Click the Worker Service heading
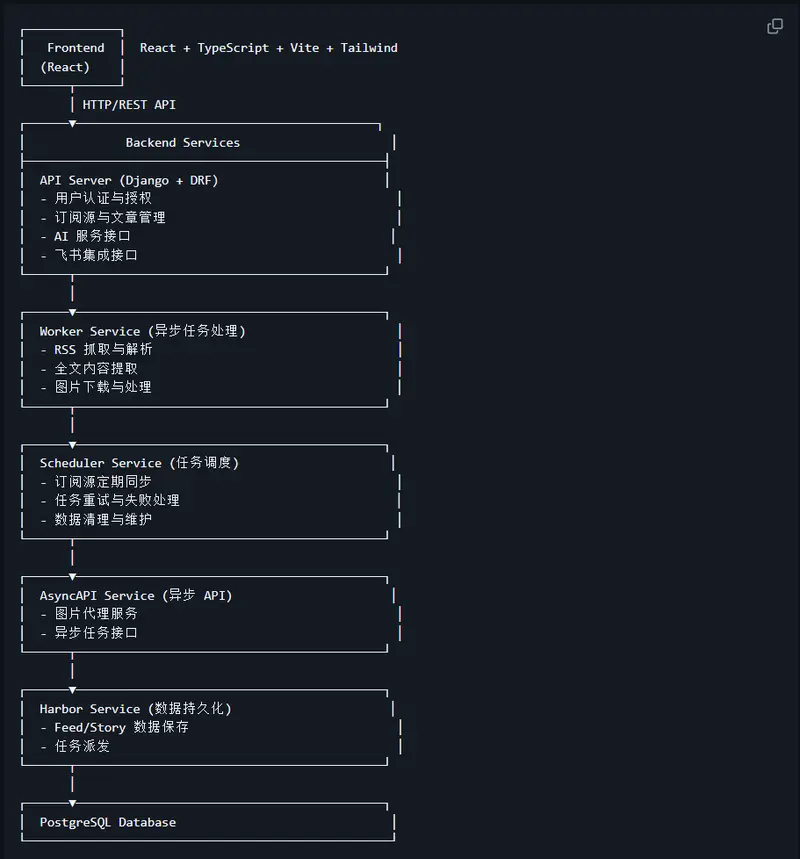Screen dimensions: 800x859 [142, 331]
